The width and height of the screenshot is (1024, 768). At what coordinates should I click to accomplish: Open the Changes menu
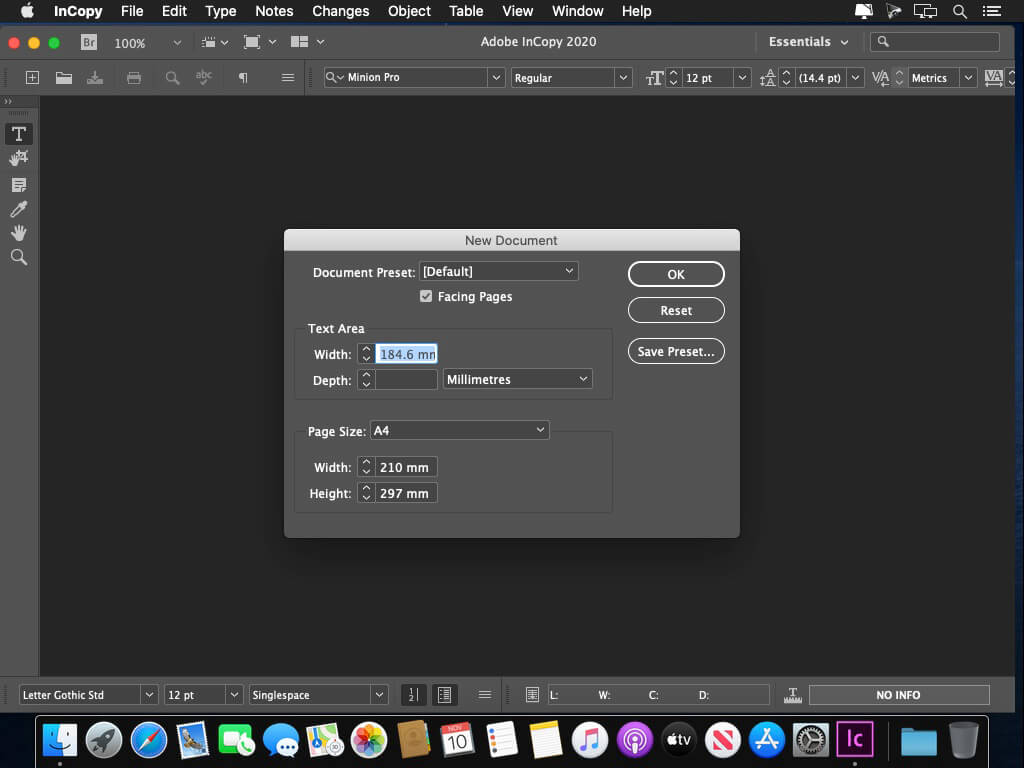340,11
